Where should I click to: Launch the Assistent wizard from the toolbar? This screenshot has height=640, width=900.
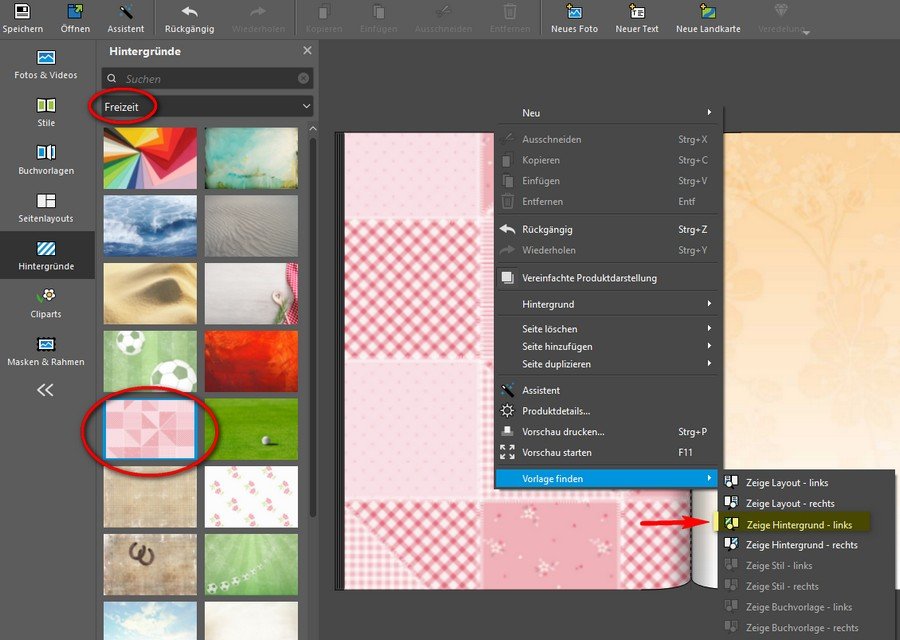pyautogui.click(x=126, y=13)
